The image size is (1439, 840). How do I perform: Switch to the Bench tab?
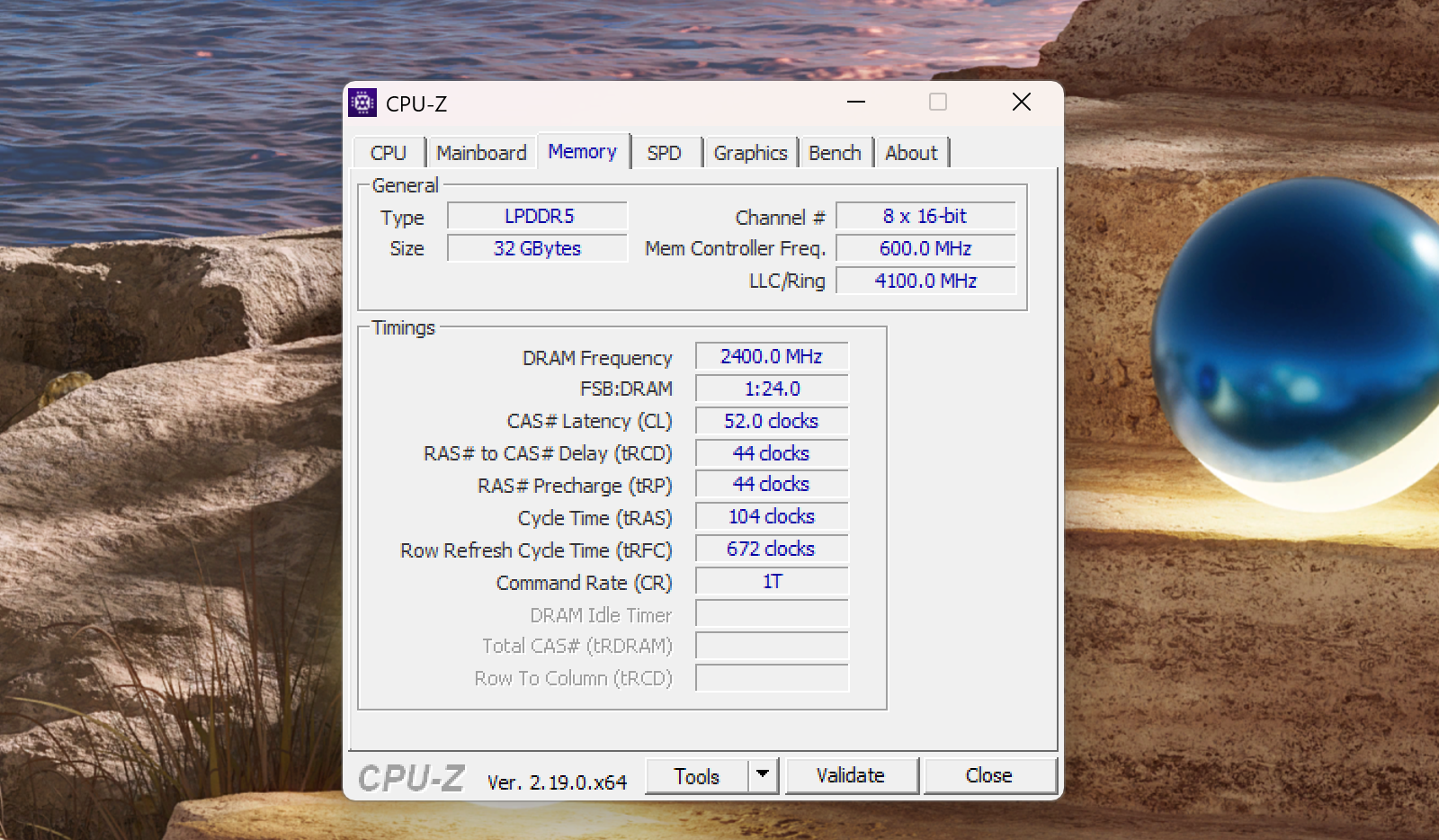[x=835, y=153]
